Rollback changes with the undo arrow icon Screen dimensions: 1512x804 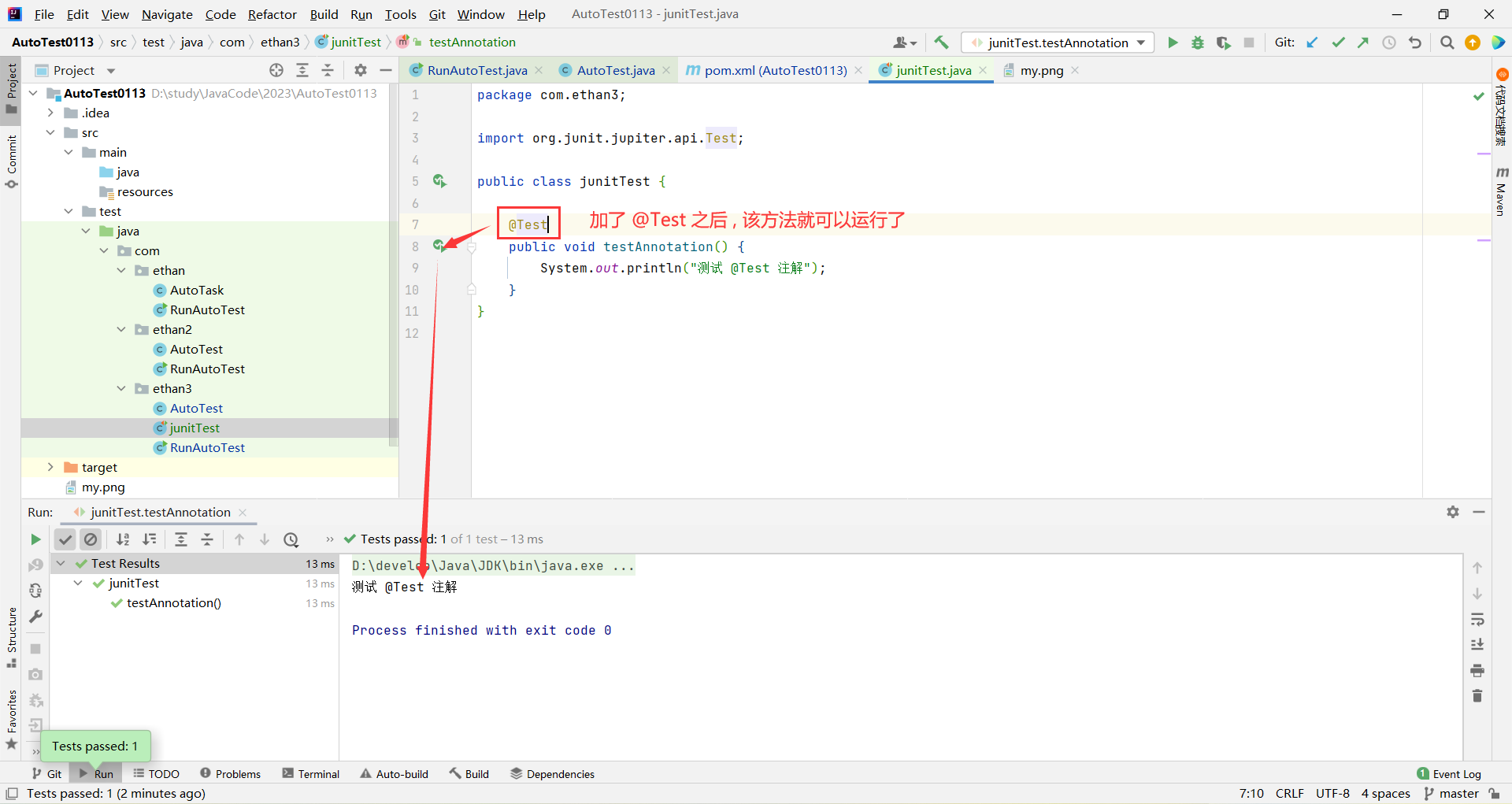point(1415,43)
